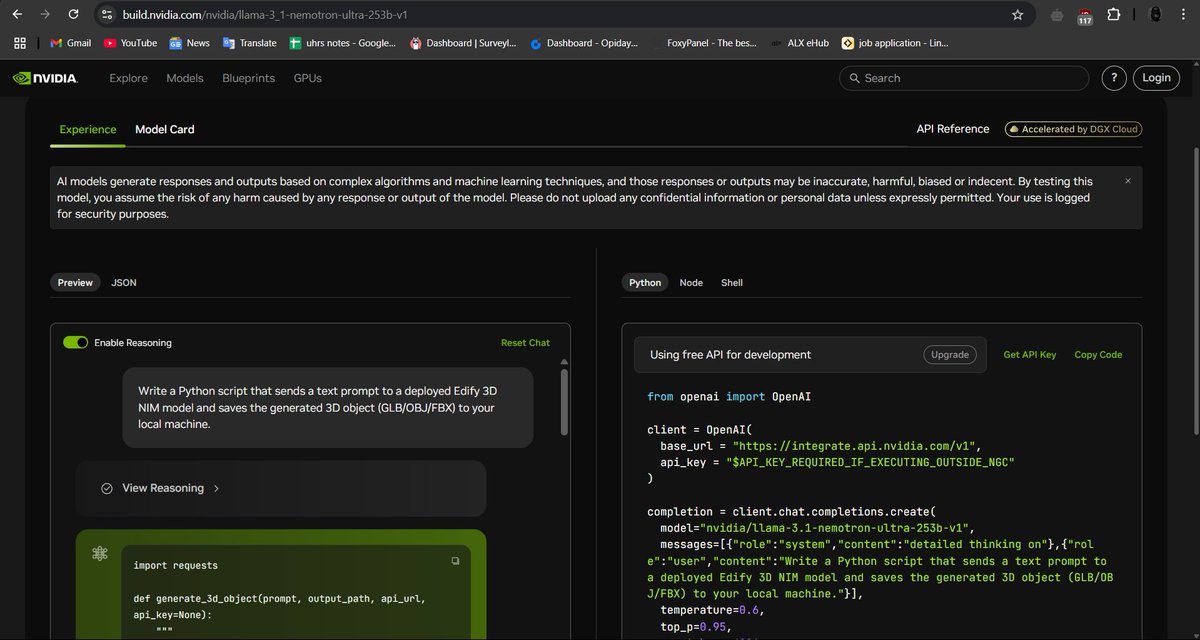Open the ALX eHub bookmark
Image resolution: width=1200 pixels, height=640 pixels.
[x=802, y=43]
